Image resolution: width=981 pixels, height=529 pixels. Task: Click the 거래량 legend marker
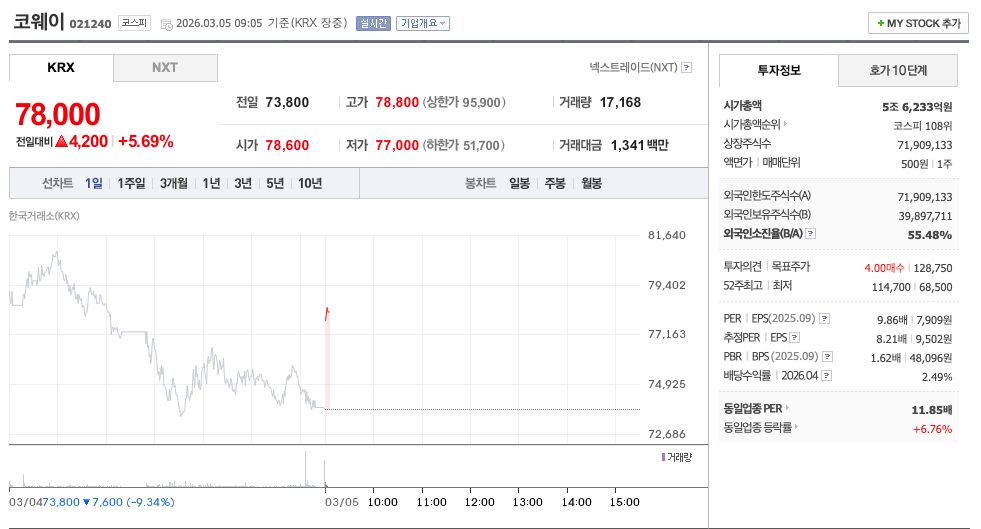[x=663, y=457]
